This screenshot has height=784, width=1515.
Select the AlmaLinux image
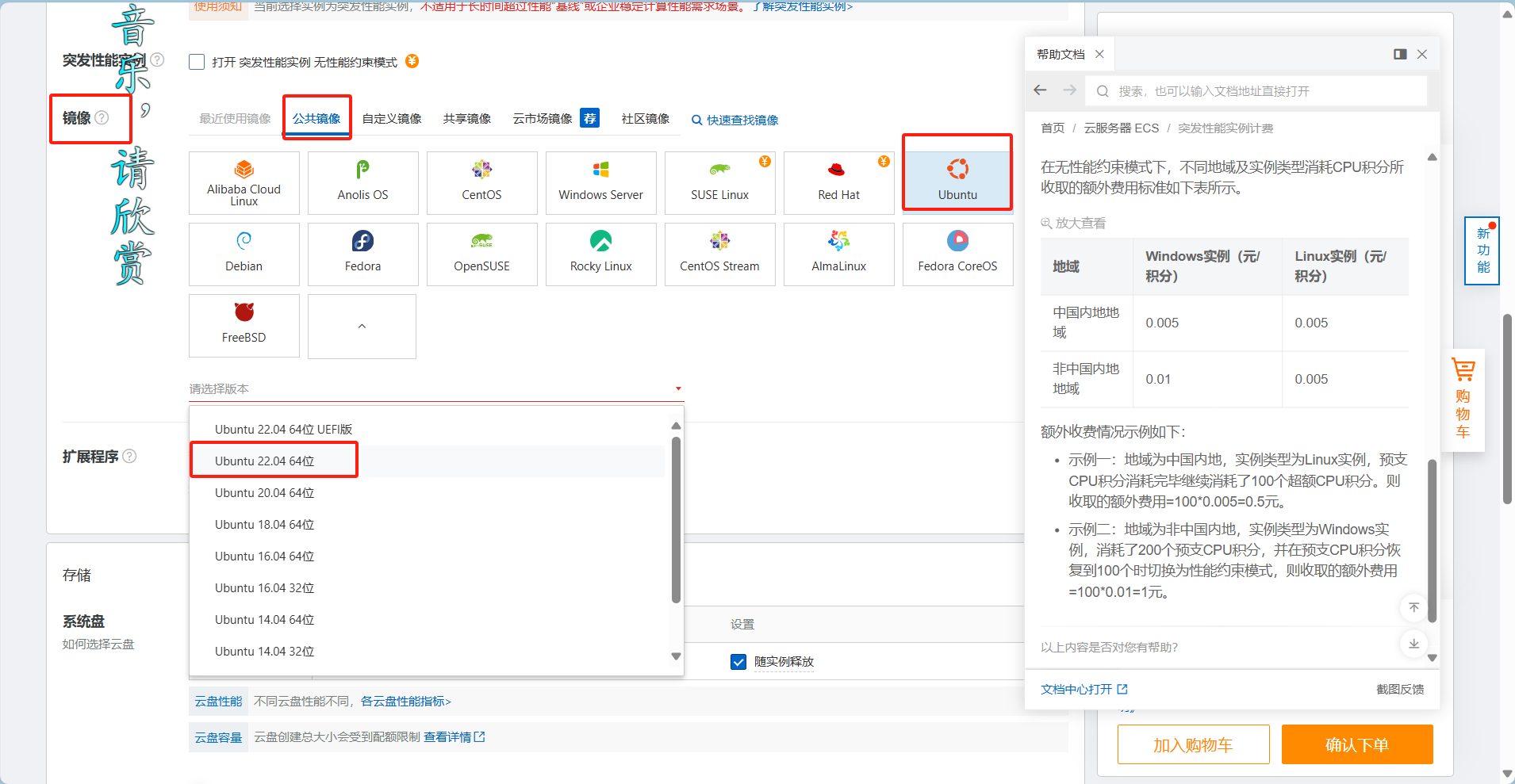coord(839,254)
